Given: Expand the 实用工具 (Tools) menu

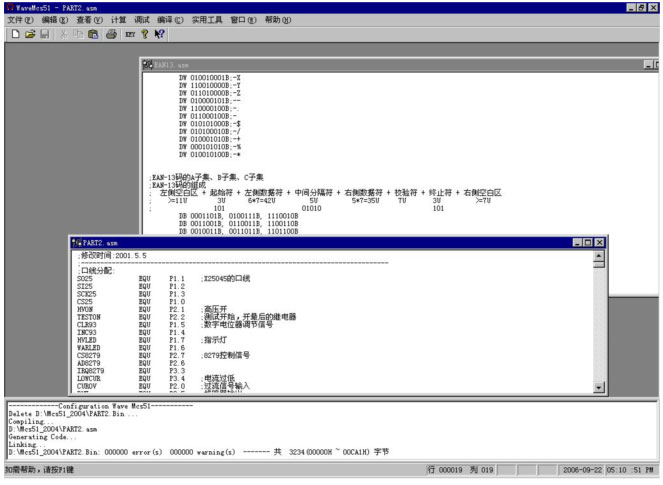Looking at the screenshot, I should click(x=211, y=19).
